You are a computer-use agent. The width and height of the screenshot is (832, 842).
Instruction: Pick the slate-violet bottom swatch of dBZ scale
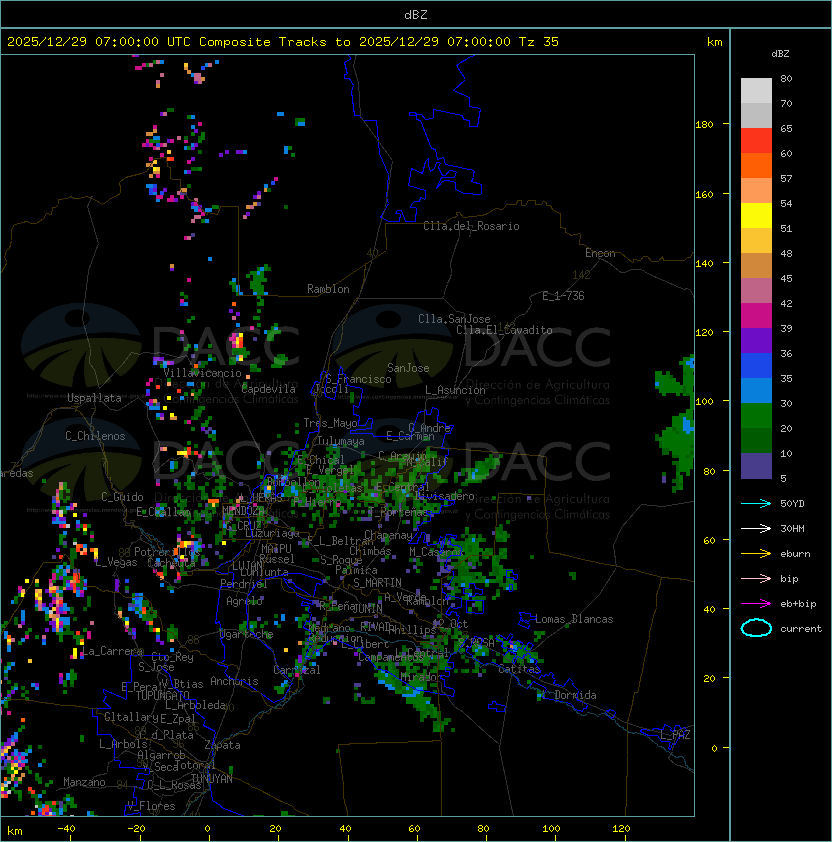point(756,466)
